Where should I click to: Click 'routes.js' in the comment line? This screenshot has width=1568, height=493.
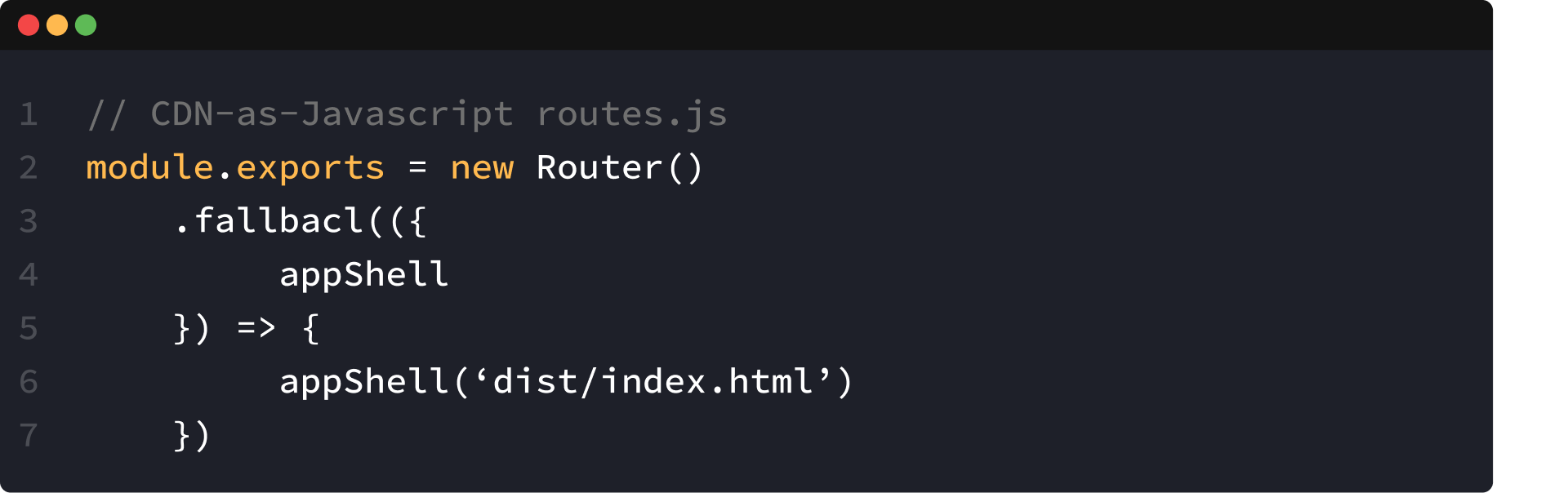click(632, 114)
